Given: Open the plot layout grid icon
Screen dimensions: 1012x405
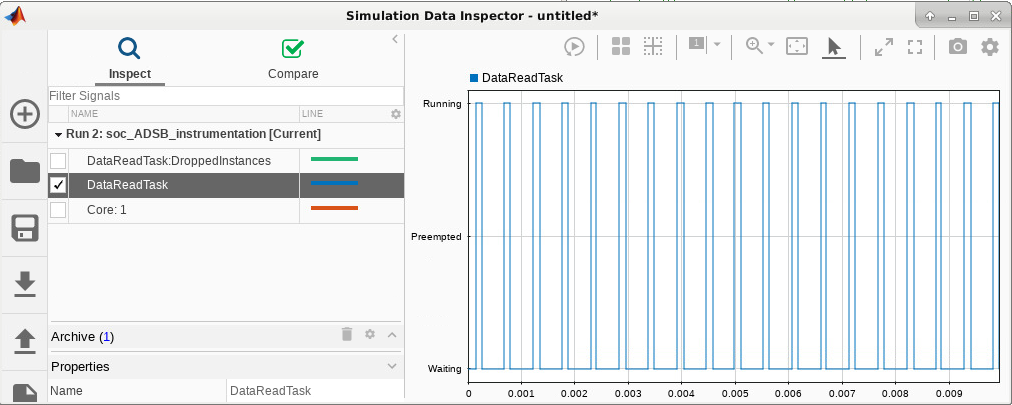Looking at the screenshot, I should coord(620,46).
